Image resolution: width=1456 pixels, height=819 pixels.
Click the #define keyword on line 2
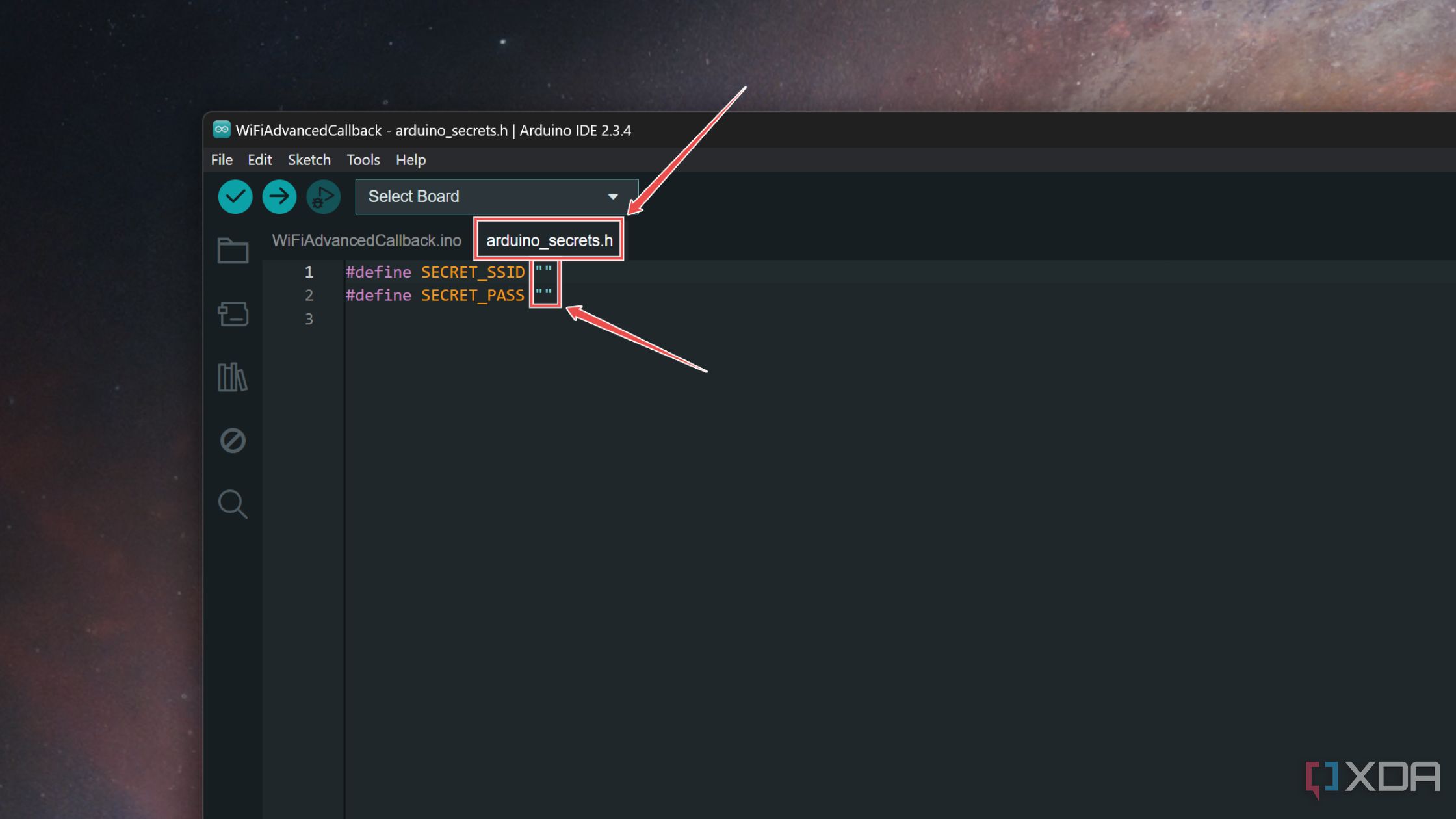pyautogui.click(x=378, y=296)
